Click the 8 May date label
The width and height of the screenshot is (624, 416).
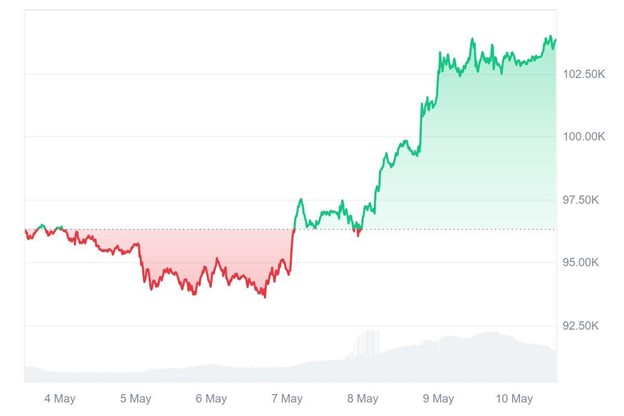tap(363, 398)
